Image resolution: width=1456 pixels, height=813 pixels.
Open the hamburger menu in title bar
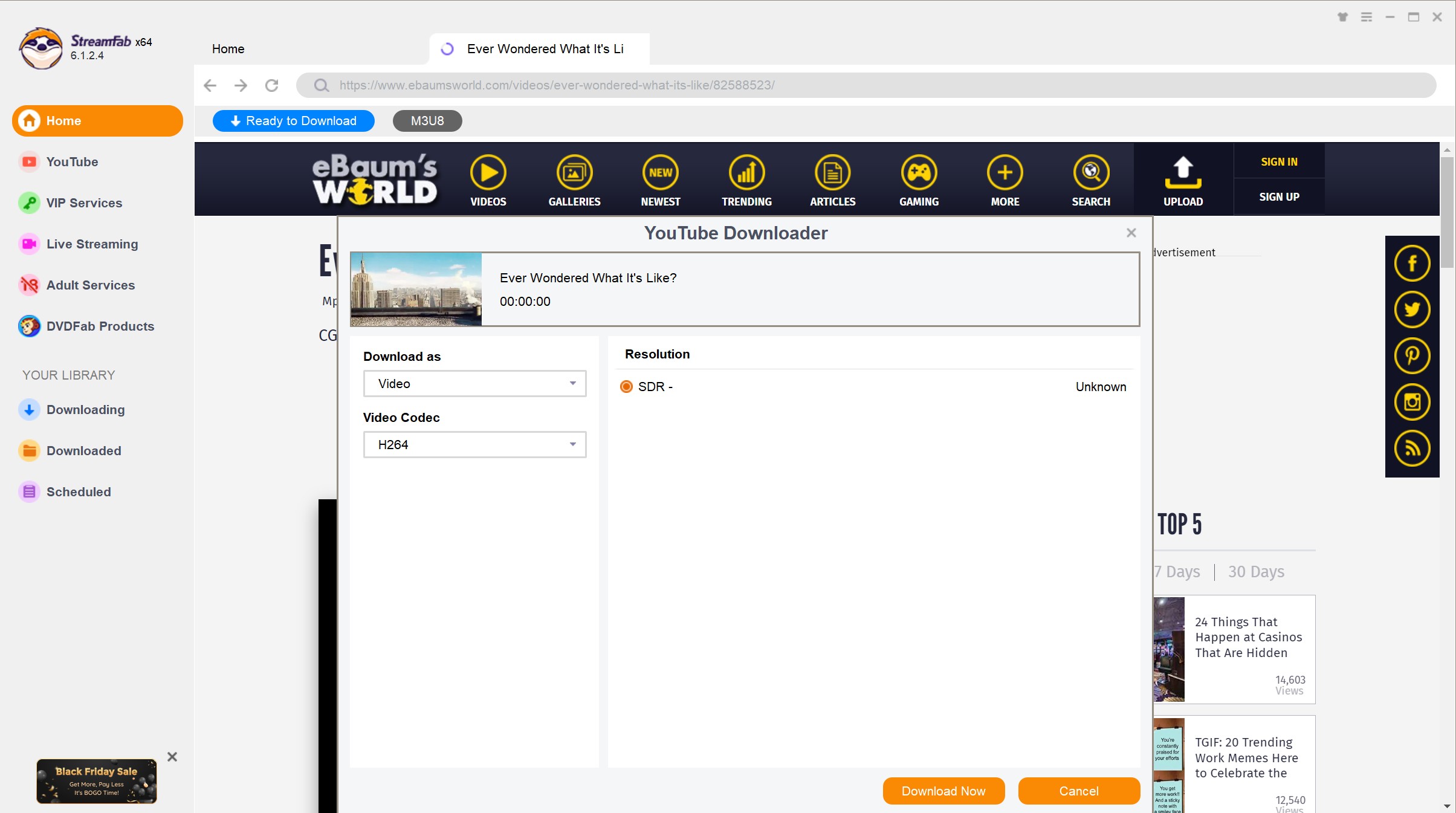click(1366, 17)
